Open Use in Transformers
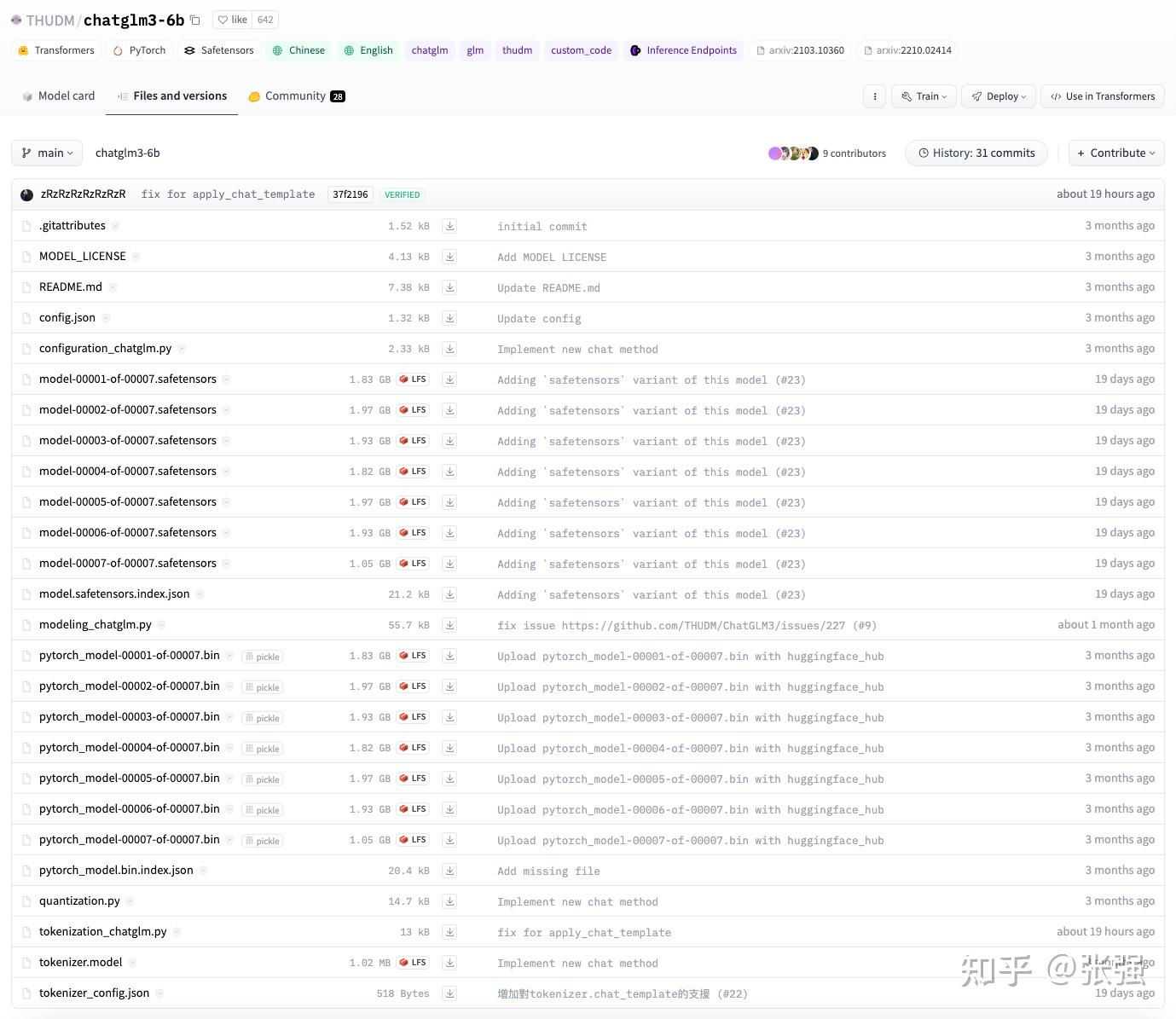Viewport: 1176px width, 1019px height. point(1102,96)
